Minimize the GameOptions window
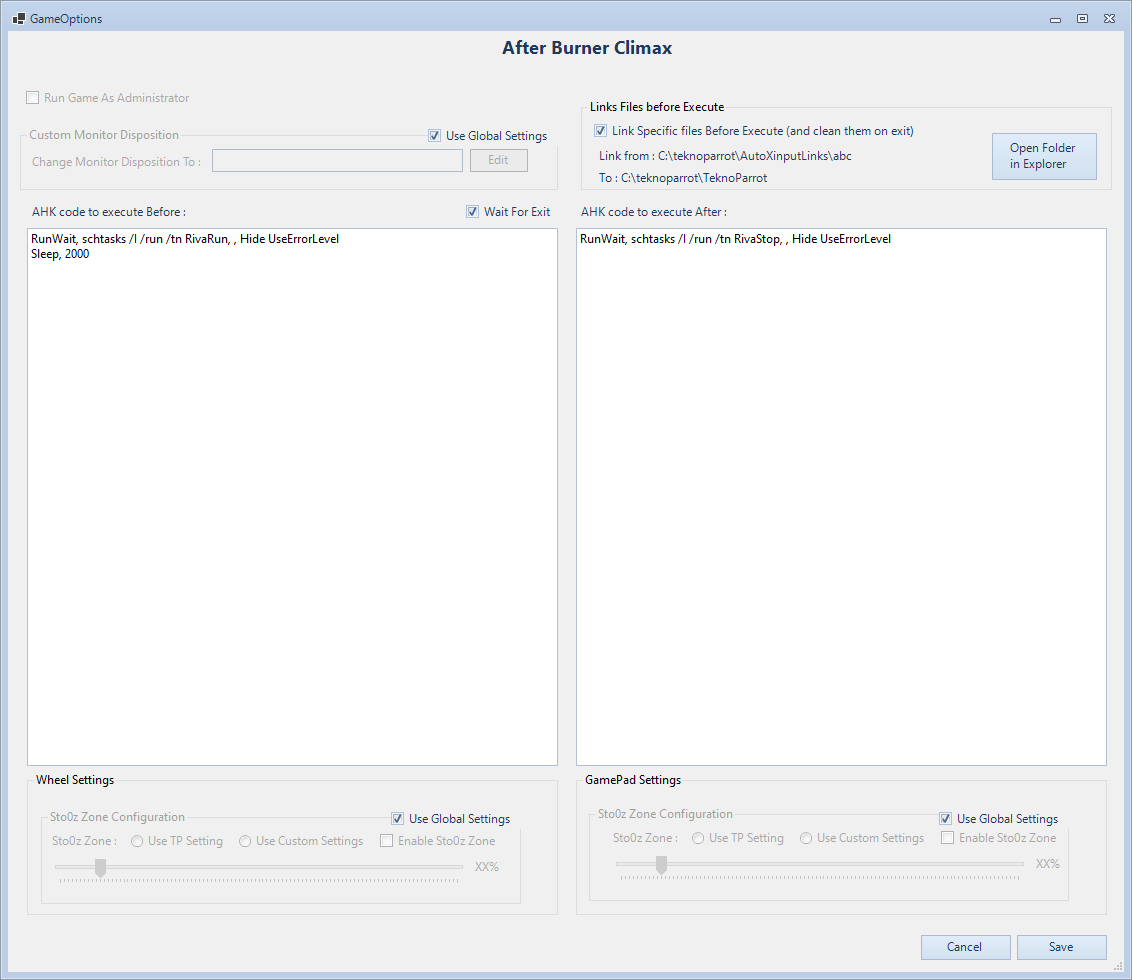This screenshot has height=980, width=1132. point(1055,19)
